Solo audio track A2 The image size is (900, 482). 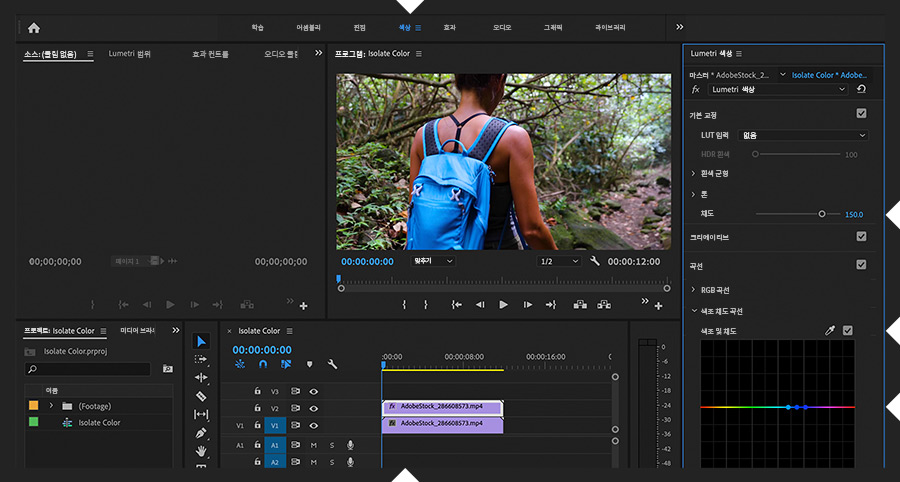332,462
